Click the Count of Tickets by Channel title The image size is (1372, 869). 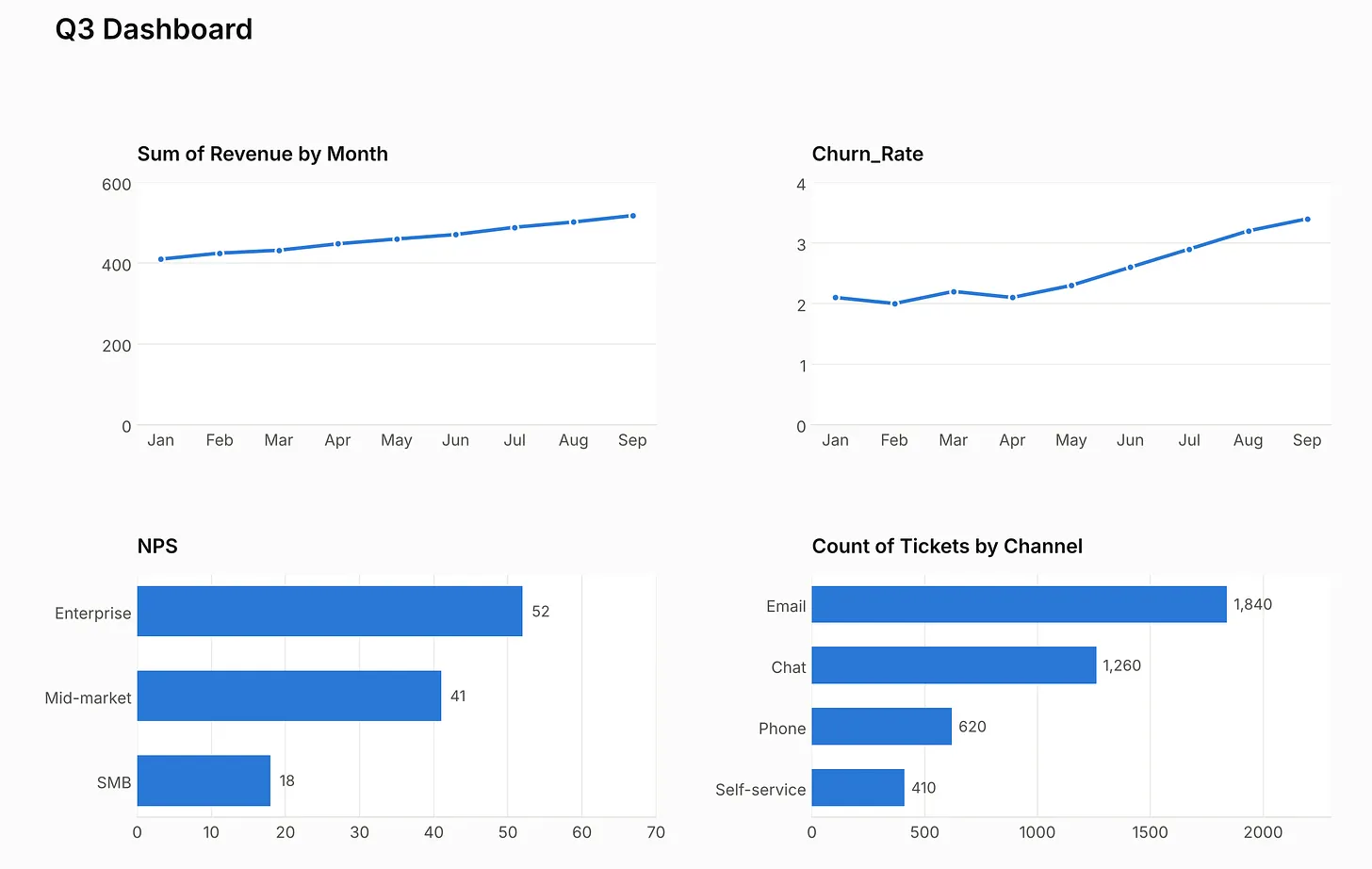point(947,547)
